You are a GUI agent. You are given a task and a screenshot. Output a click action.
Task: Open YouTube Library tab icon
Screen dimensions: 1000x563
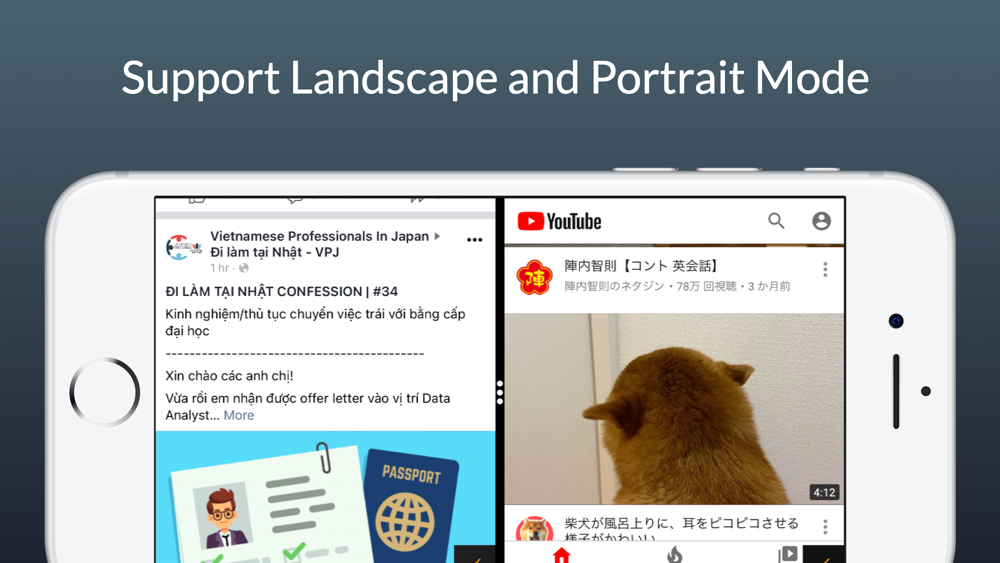pyautogui.click(x=788, y=554)
